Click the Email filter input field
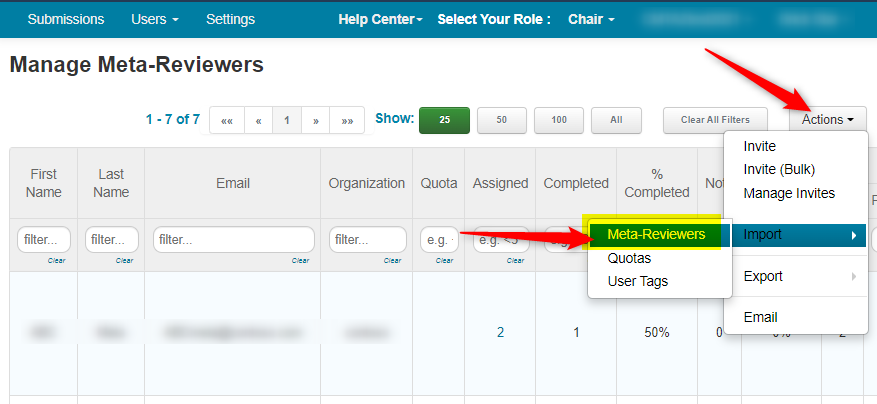This screenshot has height=404, width=877. point(232,240)
